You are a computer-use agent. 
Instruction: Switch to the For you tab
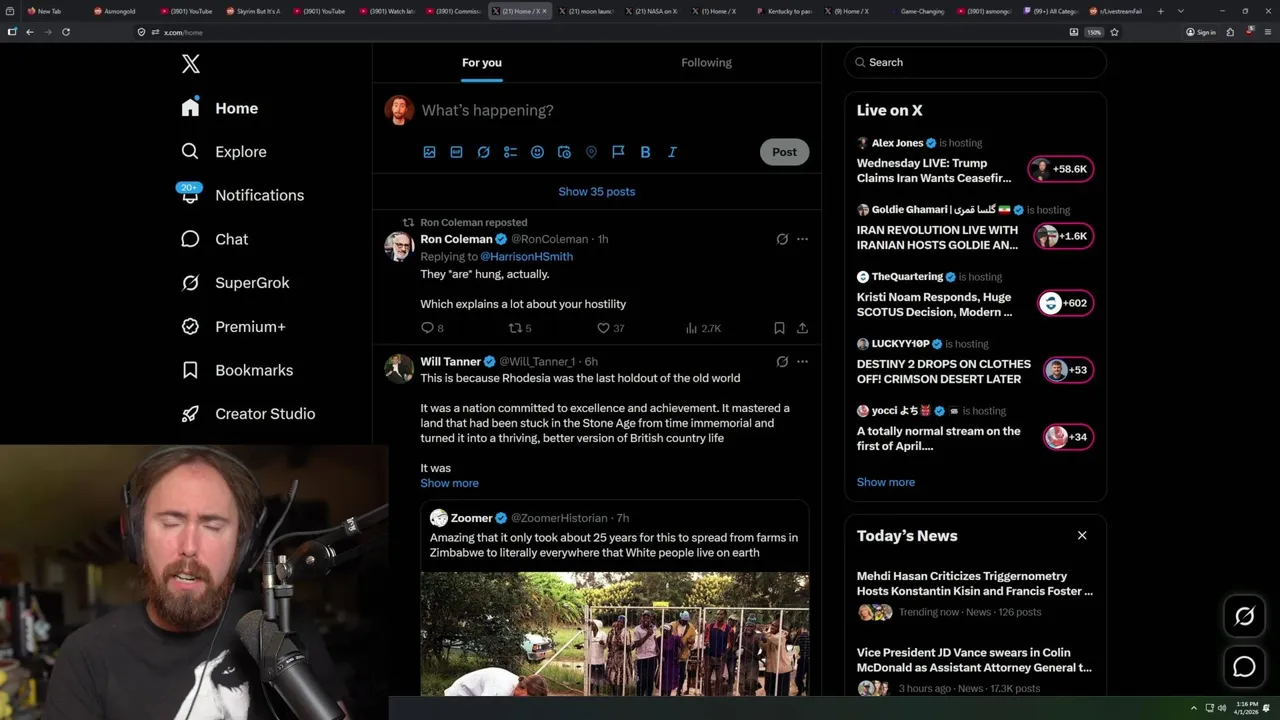[x=482, y=62]
